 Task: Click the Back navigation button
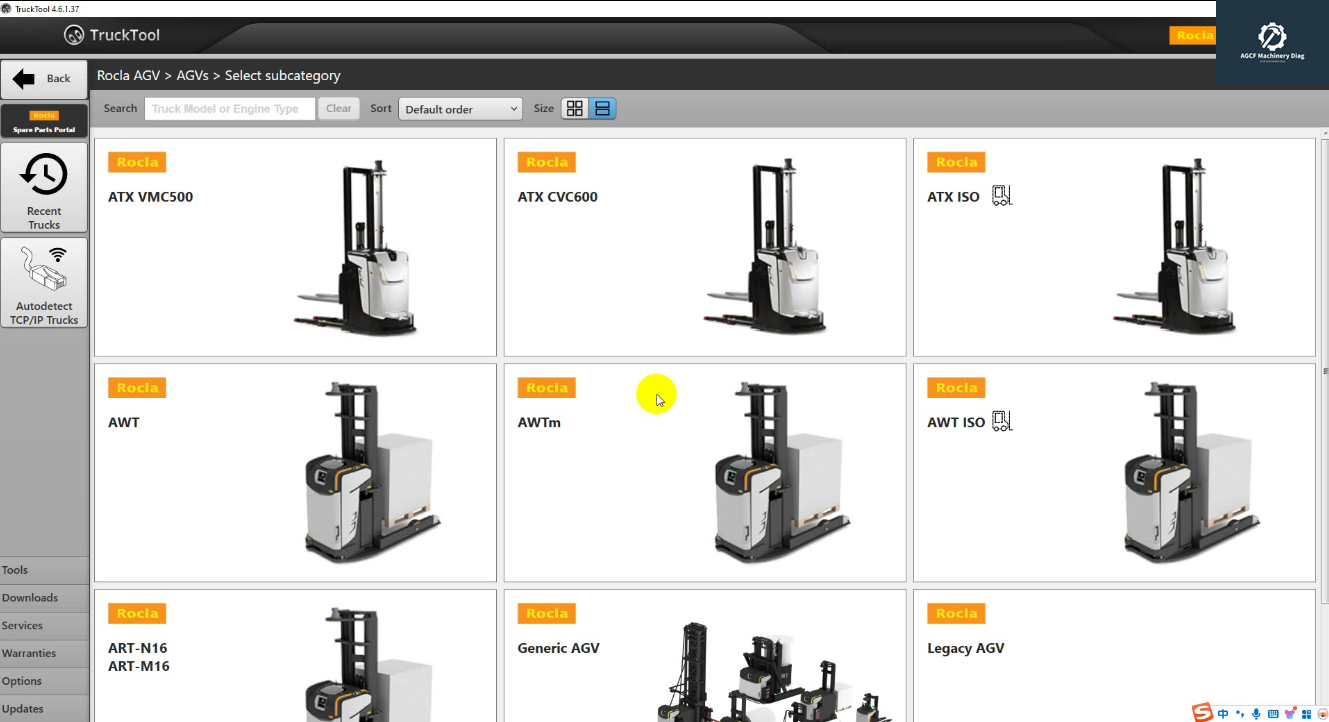click(43, 78)
